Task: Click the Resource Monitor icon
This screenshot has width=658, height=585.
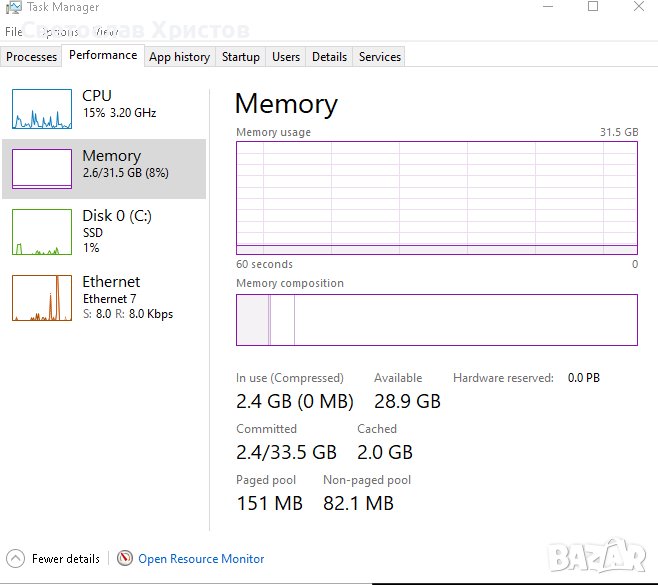Action: pyautogui.click(x=125, y=559)
